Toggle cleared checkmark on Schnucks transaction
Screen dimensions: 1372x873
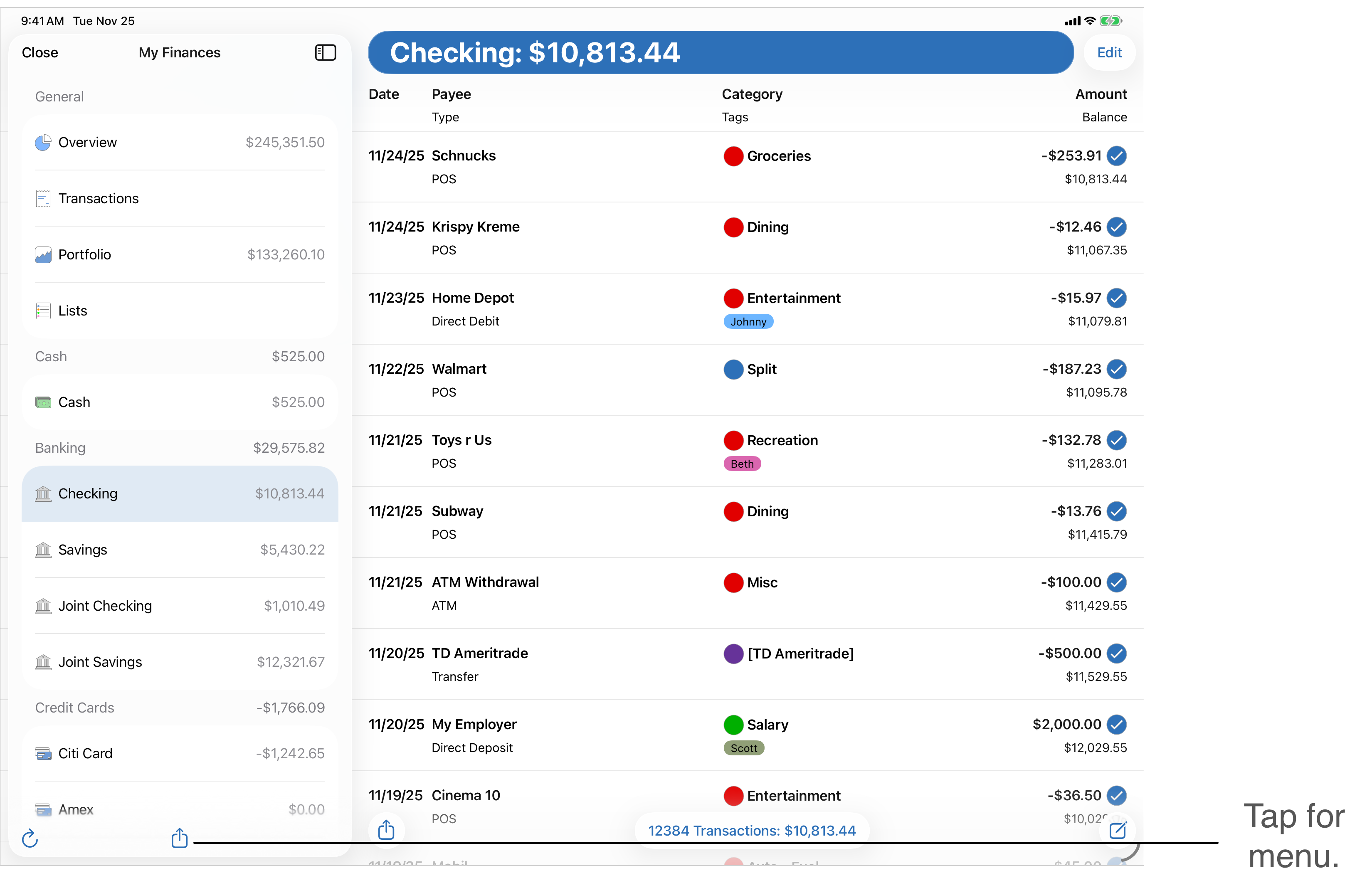1117,155
